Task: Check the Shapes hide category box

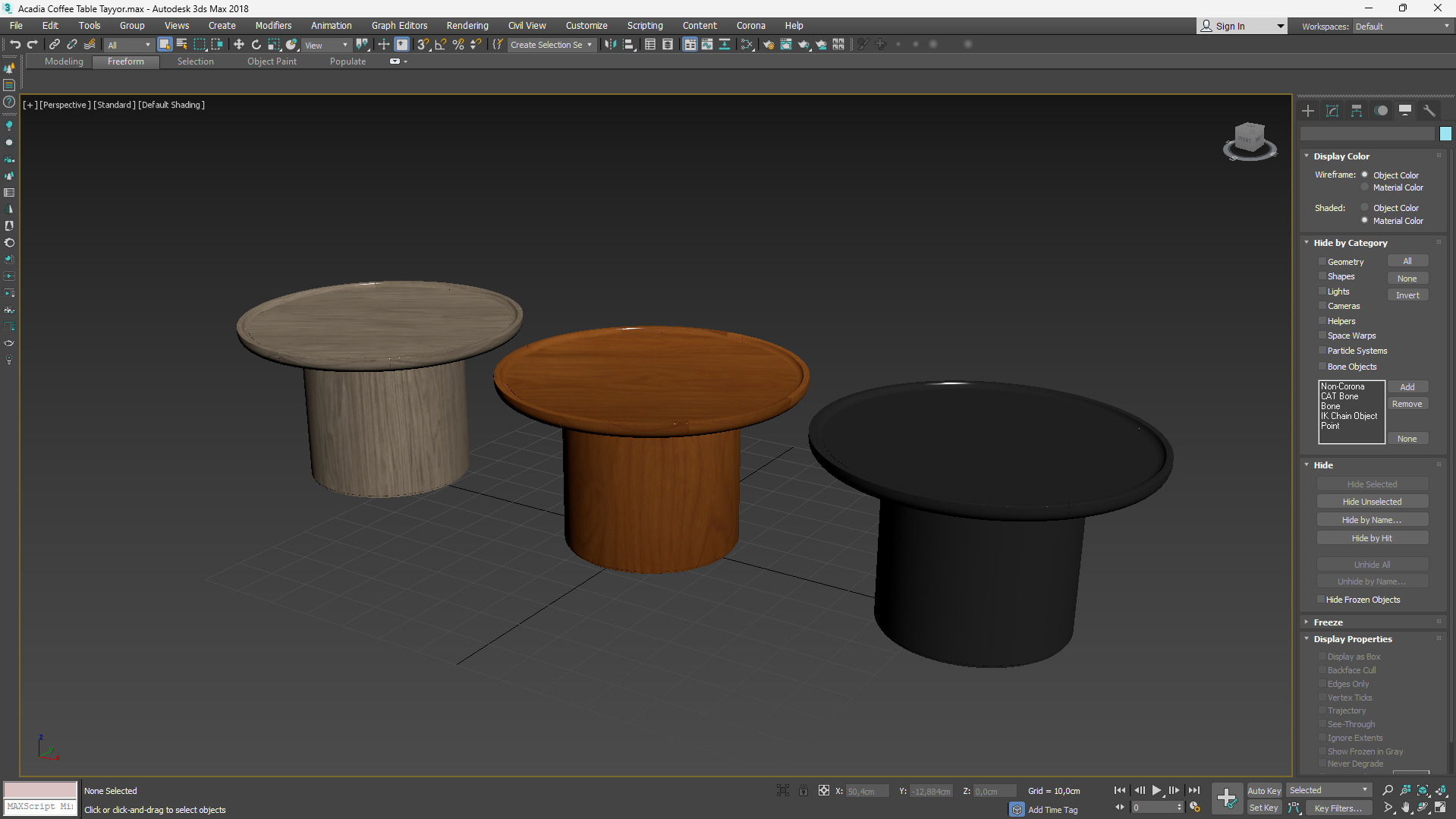Action: coord(1322,276)
